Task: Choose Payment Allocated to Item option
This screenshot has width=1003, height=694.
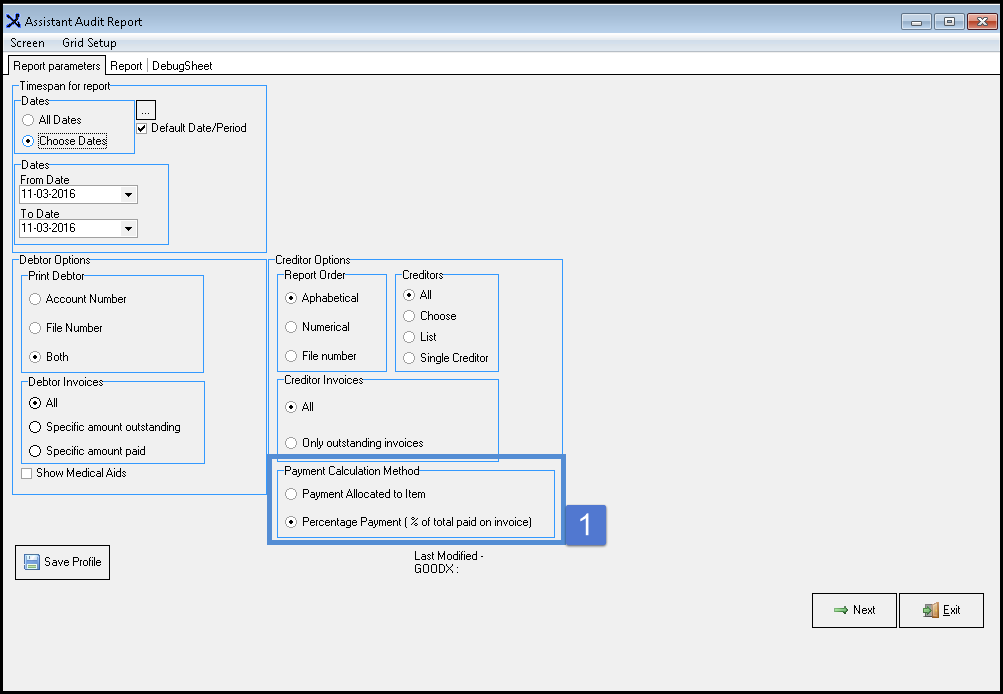Action: coord(291,494)
